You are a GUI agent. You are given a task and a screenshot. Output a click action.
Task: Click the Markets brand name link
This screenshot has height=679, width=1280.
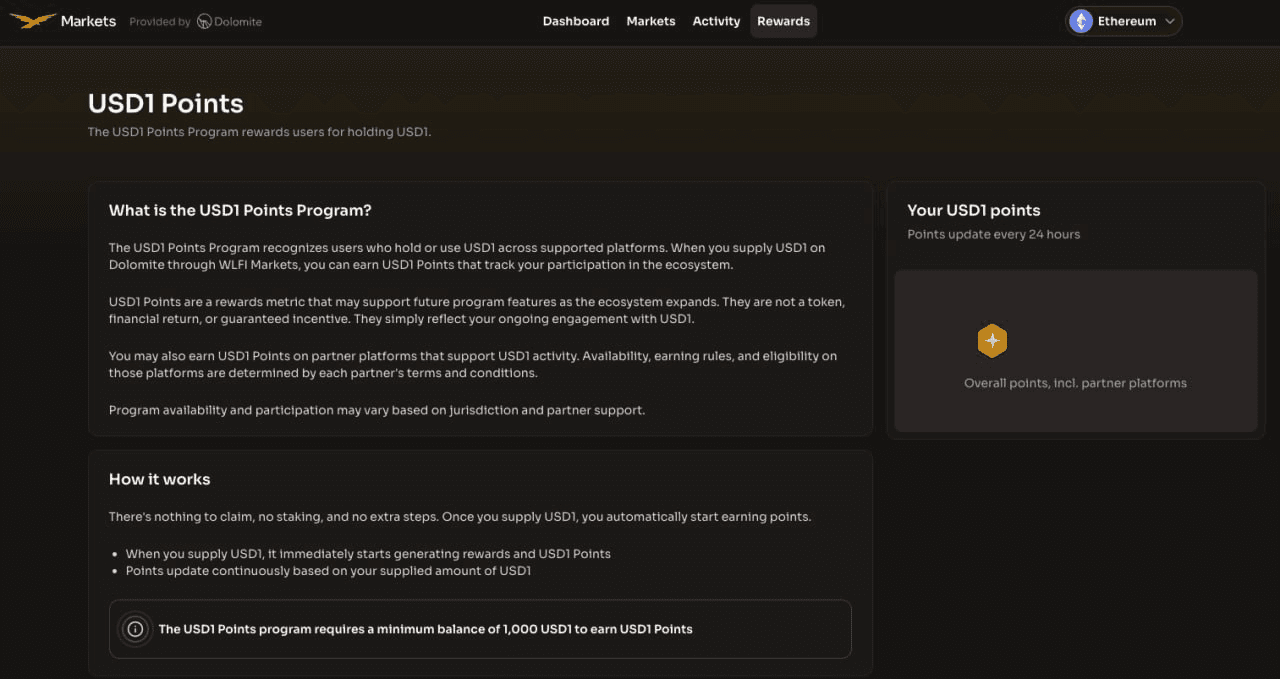88,21
